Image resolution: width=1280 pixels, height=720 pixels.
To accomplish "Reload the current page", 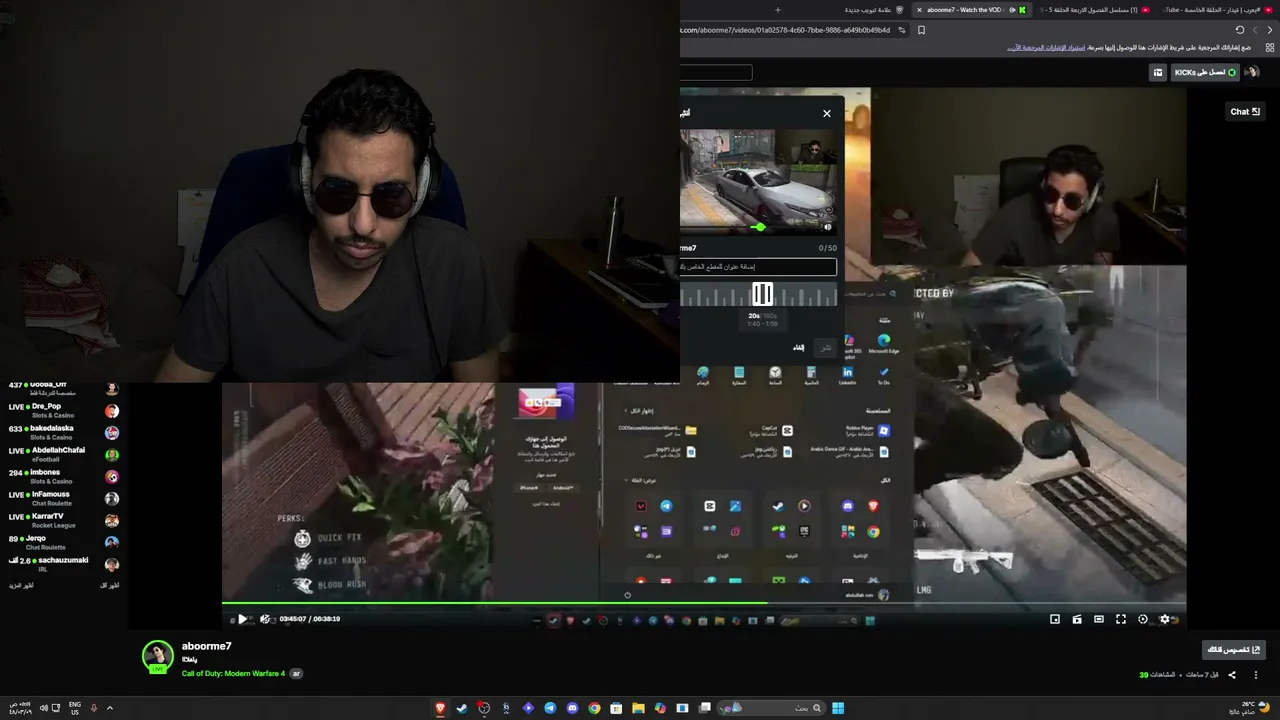I will click(x=1240, y=30).
